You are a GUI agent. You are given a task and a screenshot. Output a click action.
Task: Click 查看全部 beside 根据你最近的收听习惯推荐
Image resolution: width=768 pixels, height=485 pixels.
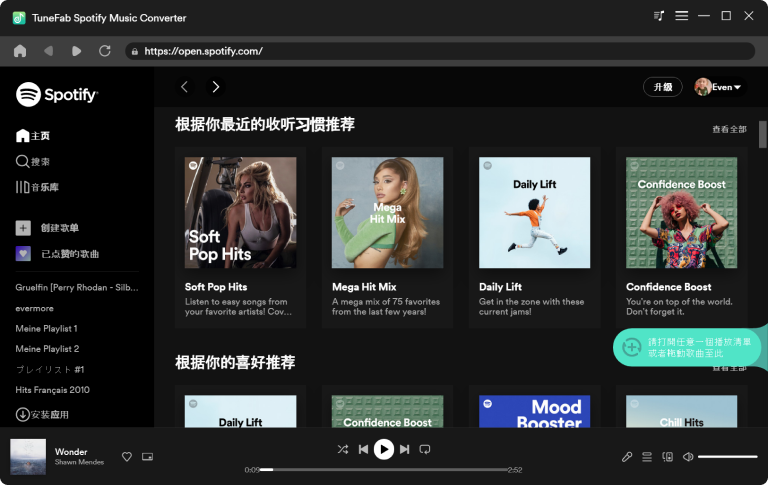[x=729, y=129]
